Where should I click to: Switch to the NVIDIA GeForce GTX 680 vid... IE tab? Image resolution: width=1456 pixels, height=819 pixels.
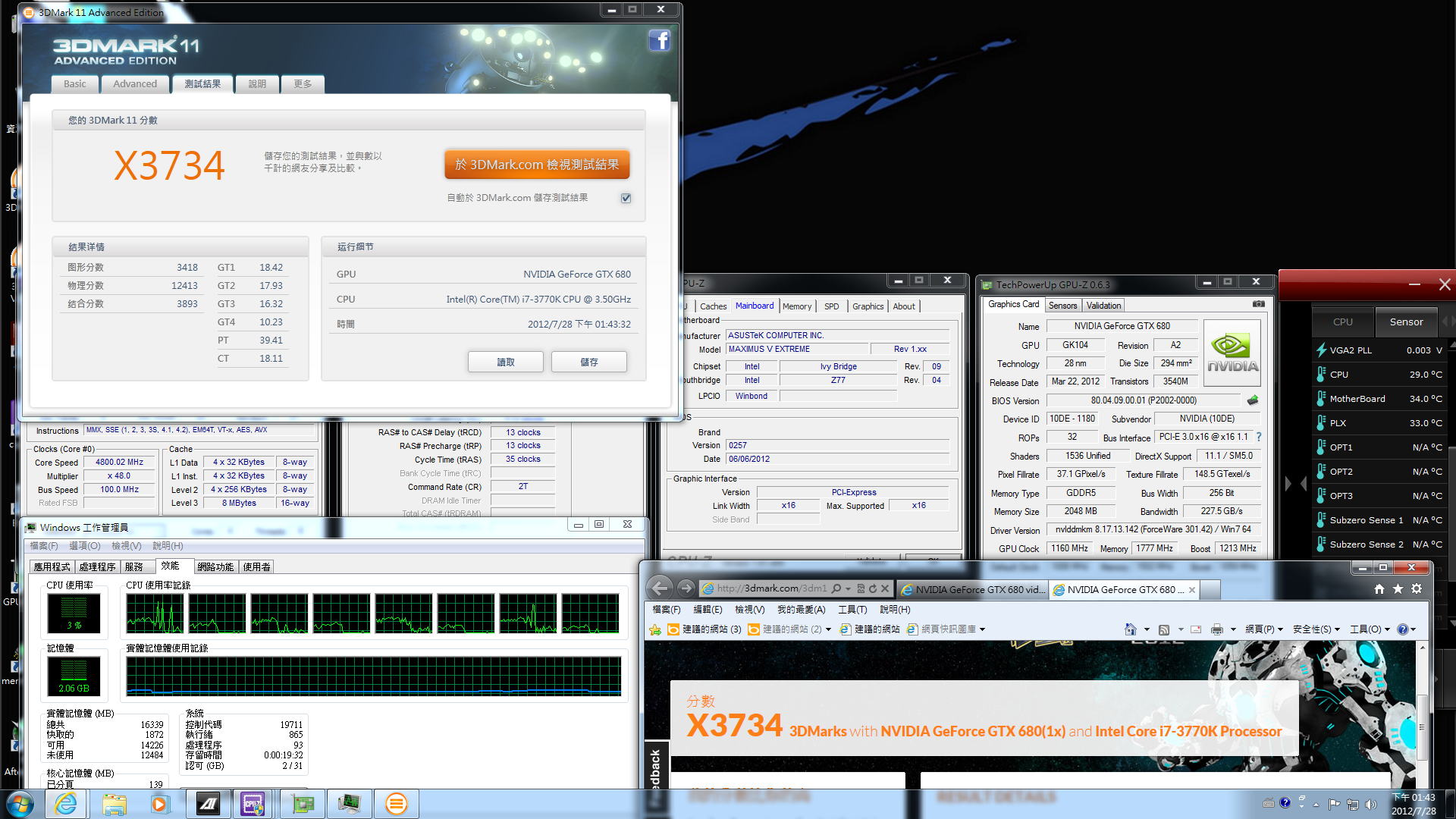[972, 589]
